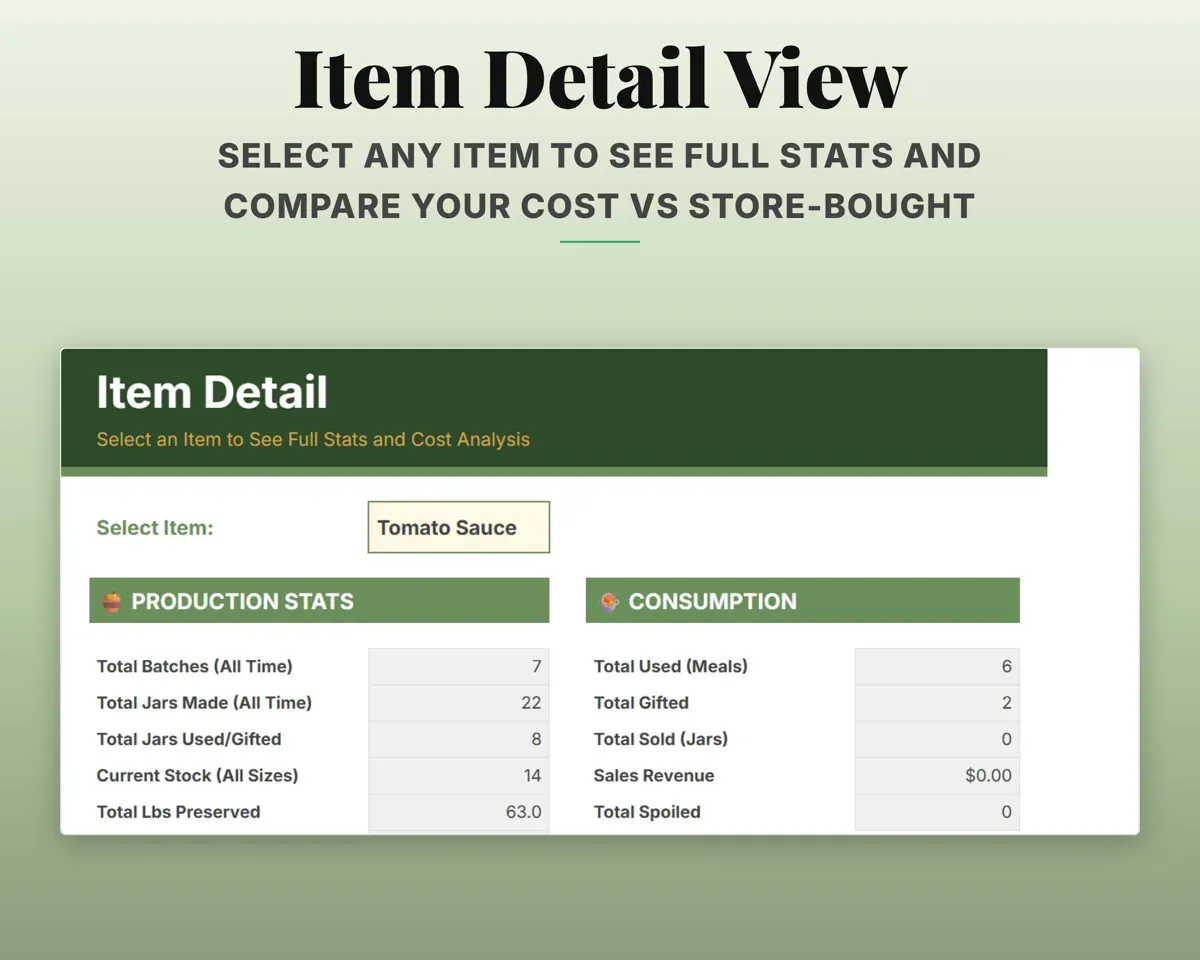Click the Total Gifted value 2
This screenshot has width=1200, height=960.
click(937, 703)
